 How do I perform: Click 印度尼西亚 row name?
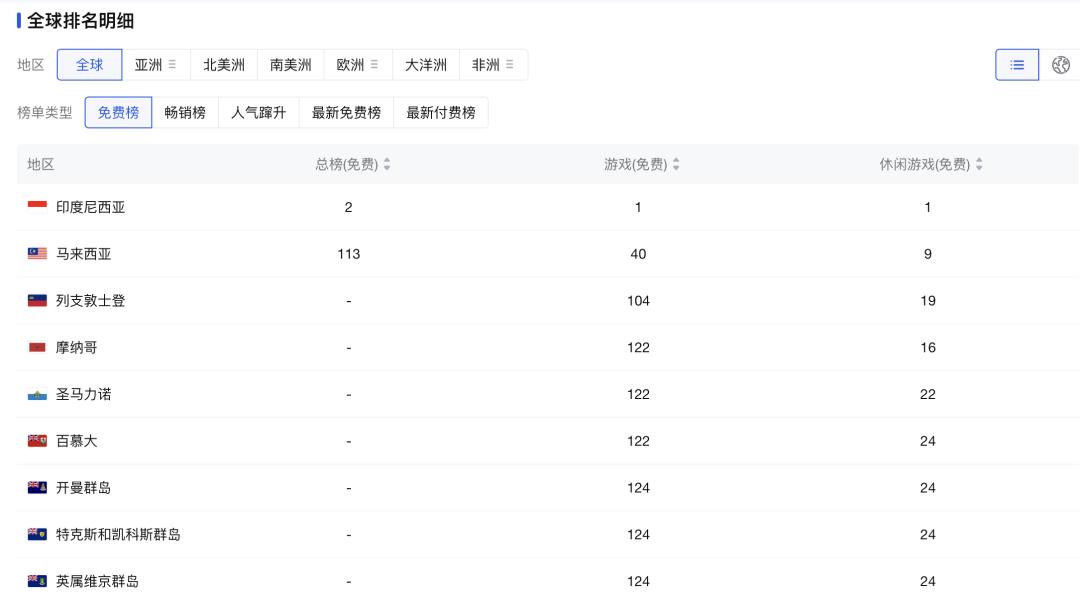[x=90, y=207]
